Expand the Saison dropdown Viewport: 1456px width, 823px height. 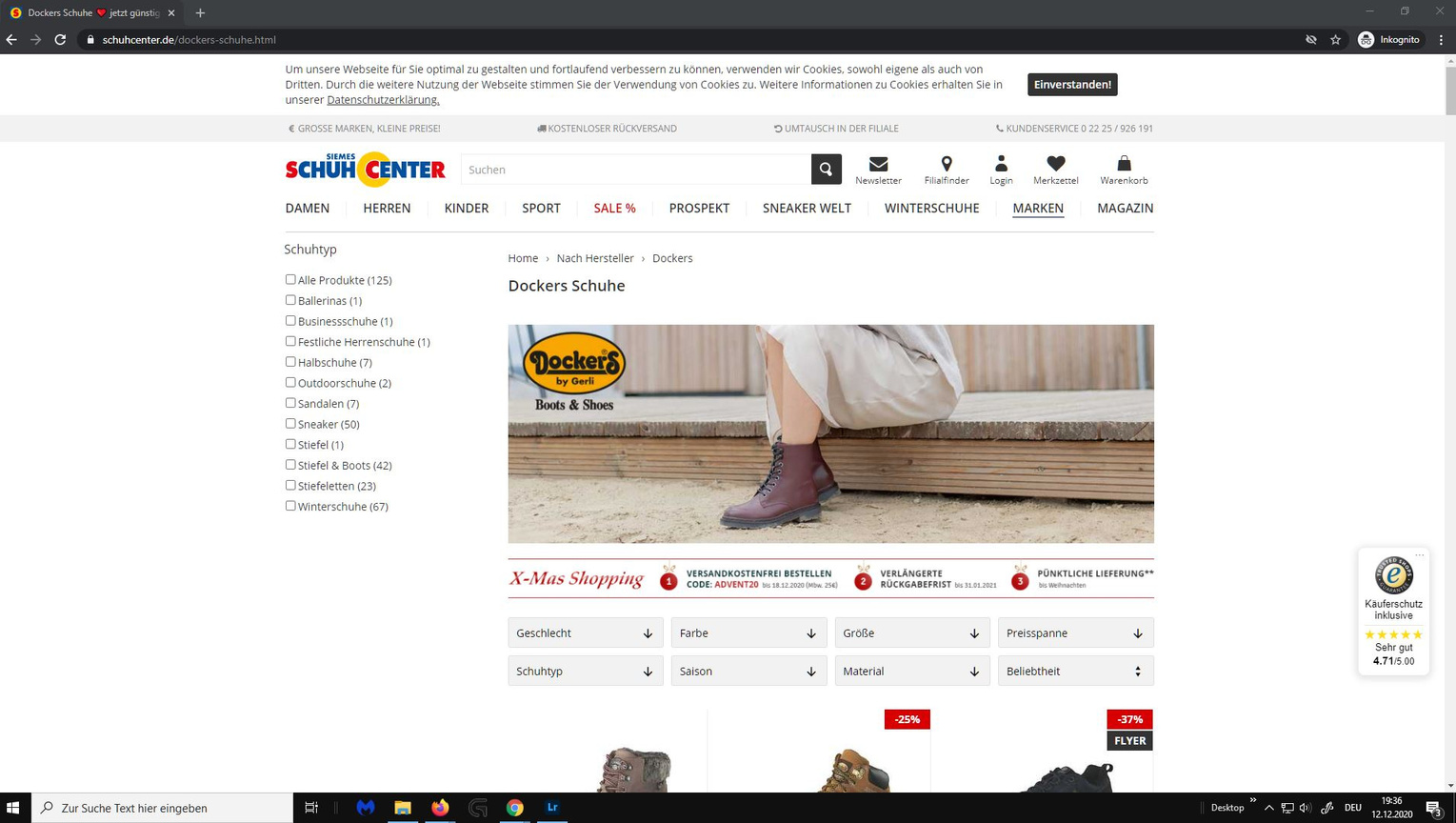748,672
